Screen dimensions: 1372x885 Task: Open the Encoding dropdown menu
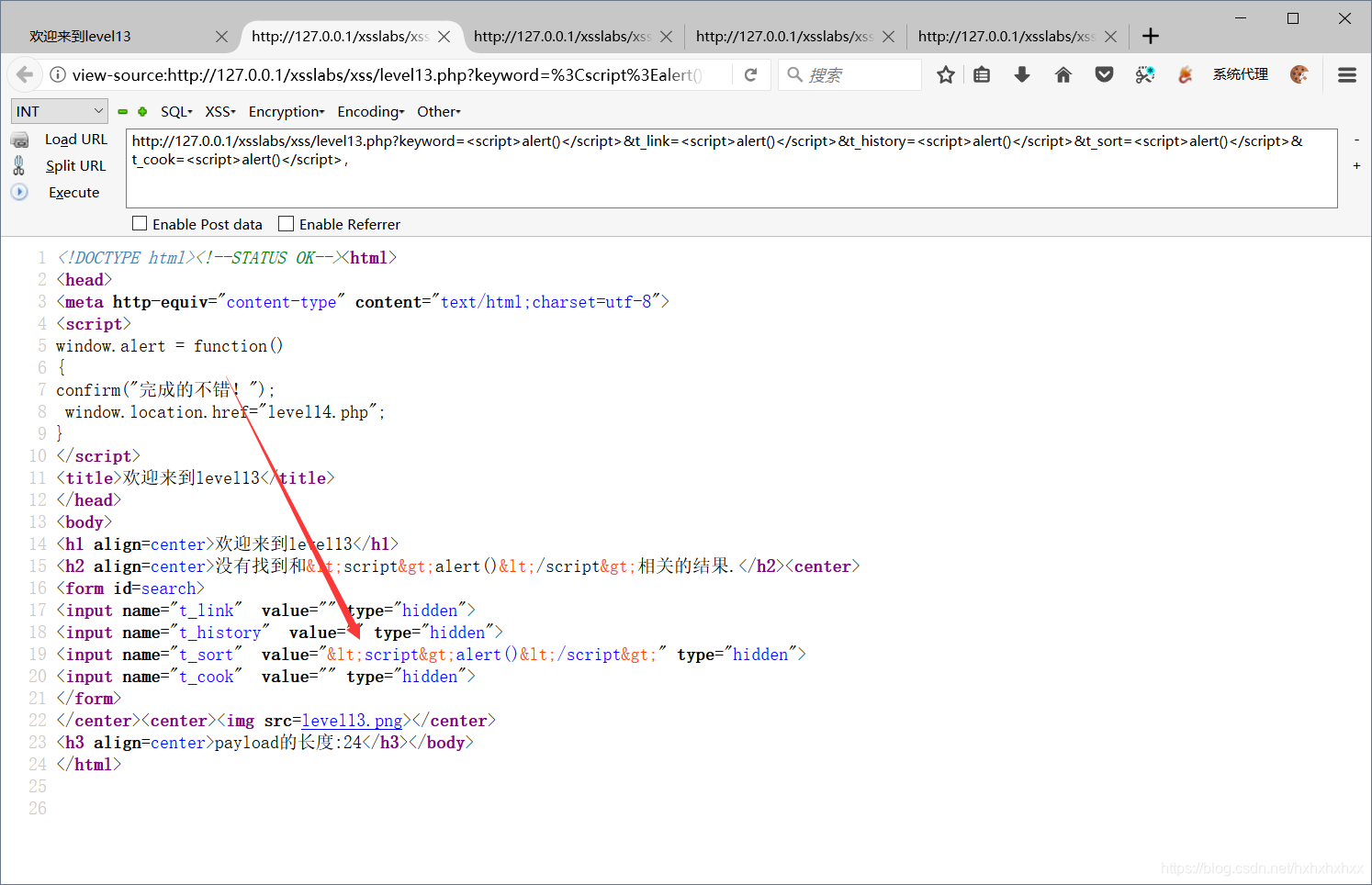tap(371, 111)
